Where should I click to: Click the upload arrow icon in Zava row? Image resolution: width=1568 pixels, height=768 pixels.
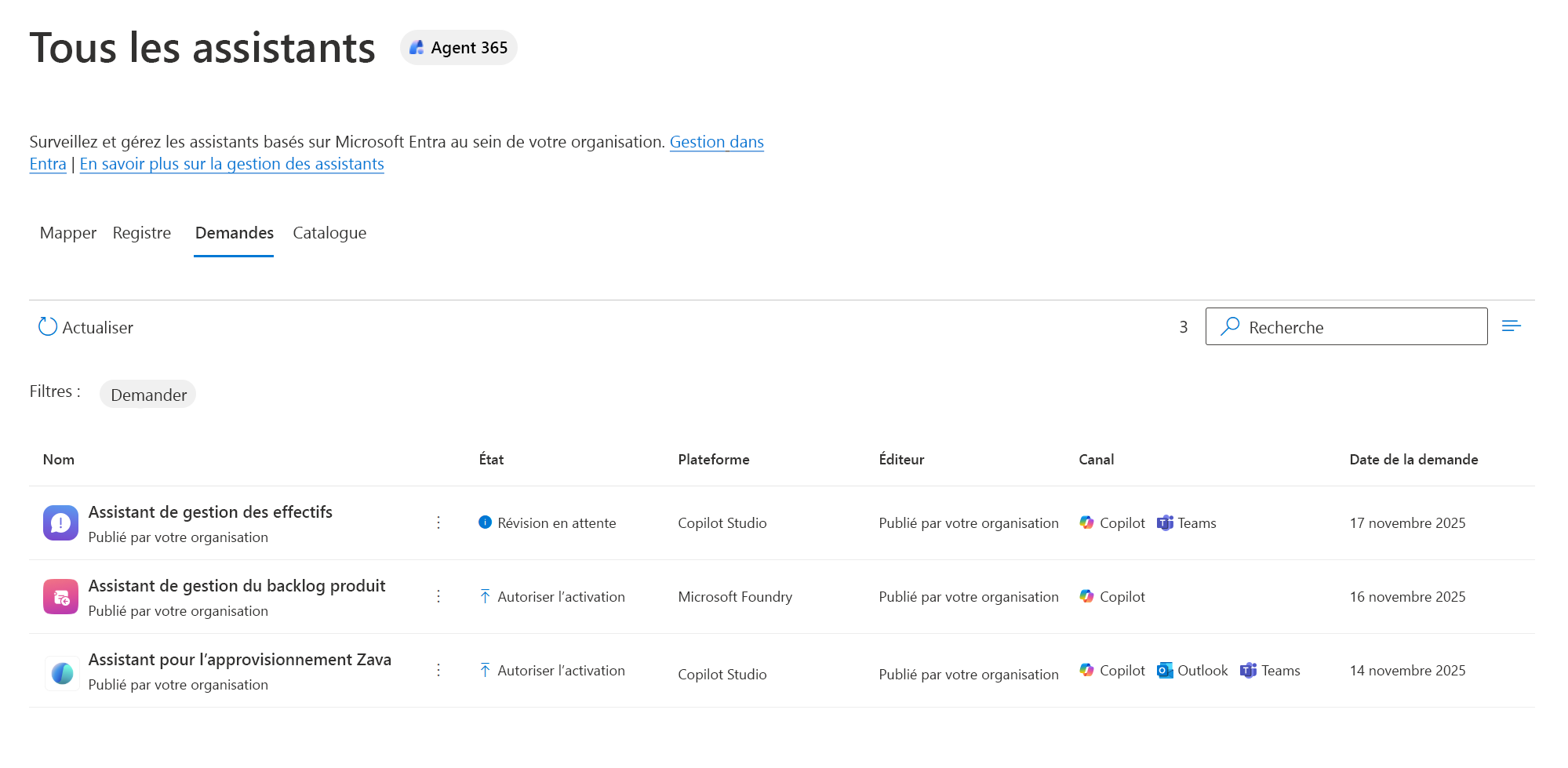[x=486, y=670]
